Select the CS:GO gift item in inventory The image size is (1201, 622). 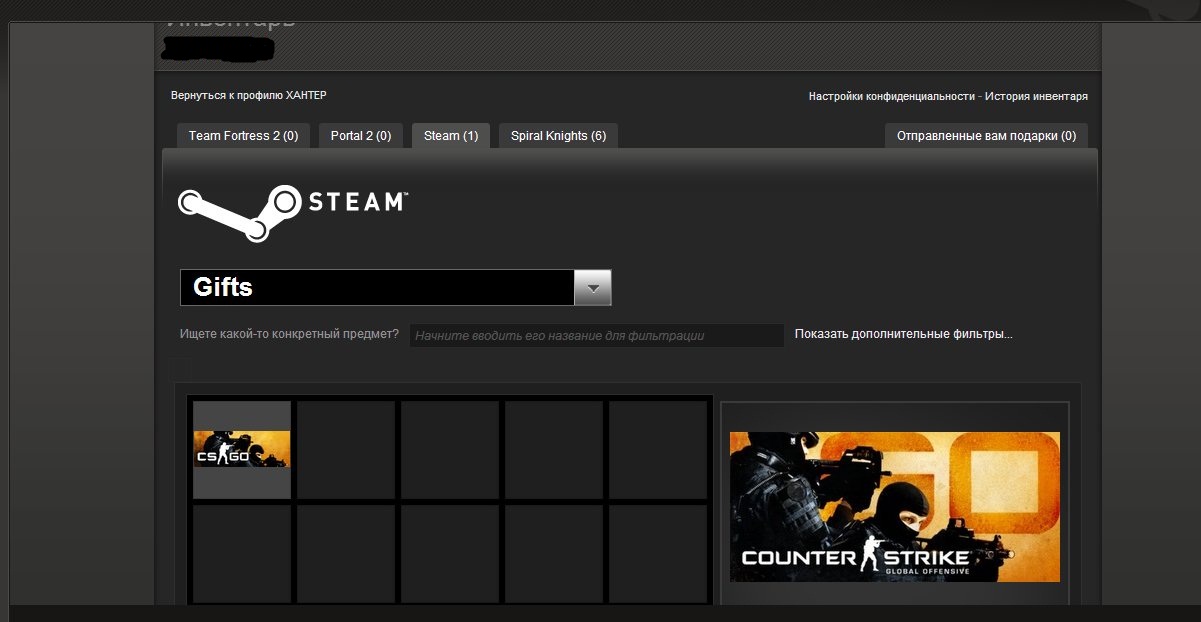click(x=242, y=450)
